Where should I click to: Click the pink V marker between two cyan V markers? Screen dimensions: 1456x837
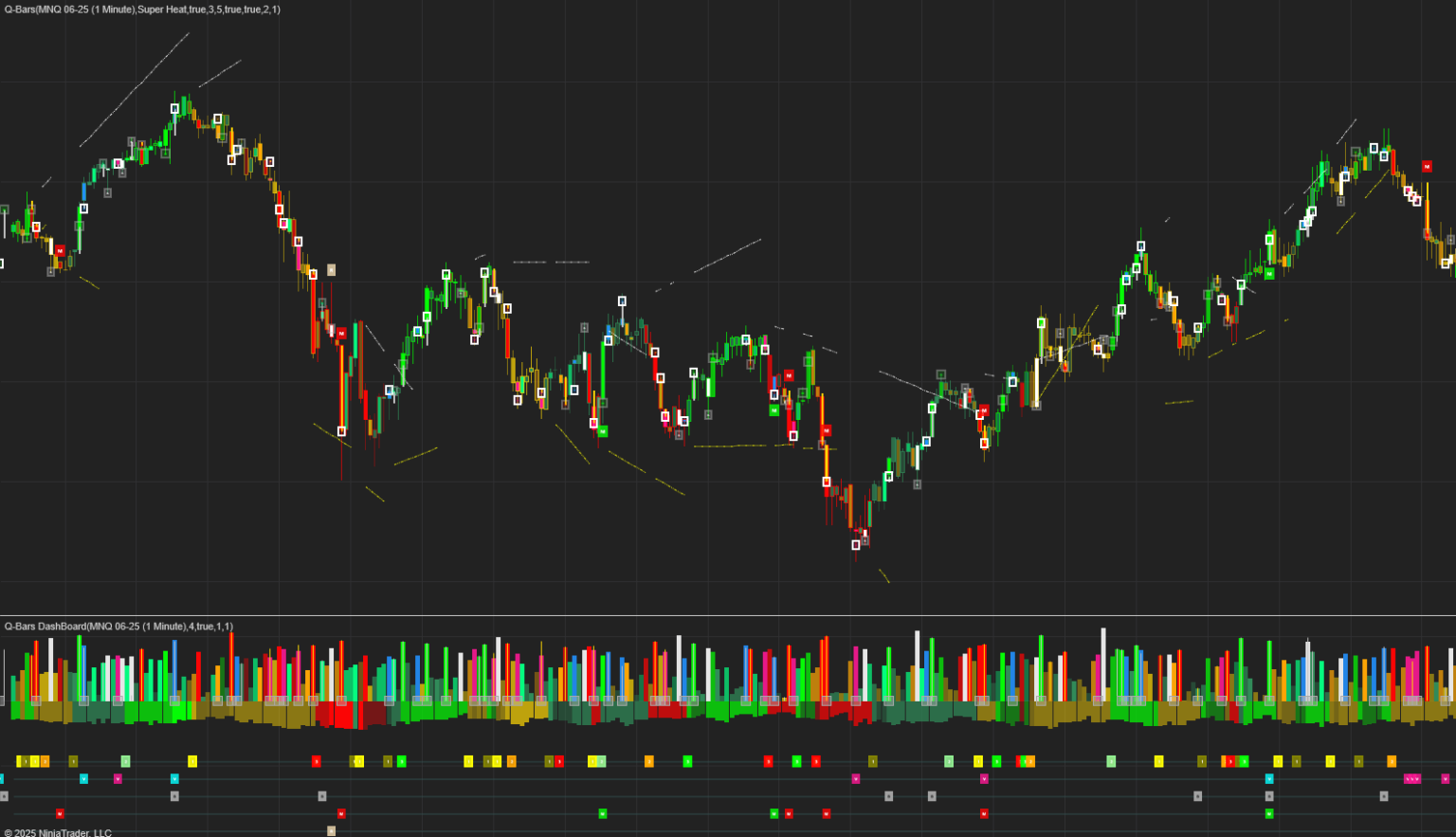coord(118,779)
